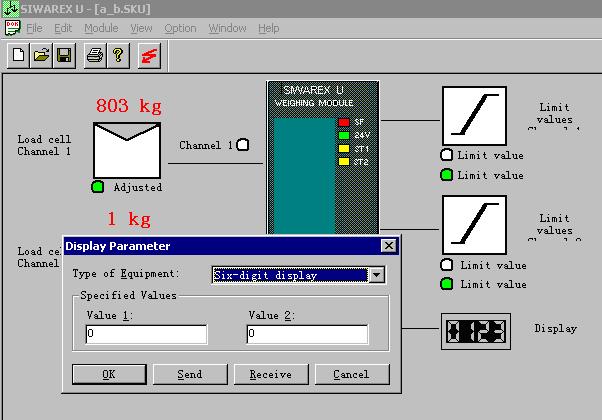The image size is (602, 420).
Task: Print using the printer toolbar icon
Action: [95, 56]
